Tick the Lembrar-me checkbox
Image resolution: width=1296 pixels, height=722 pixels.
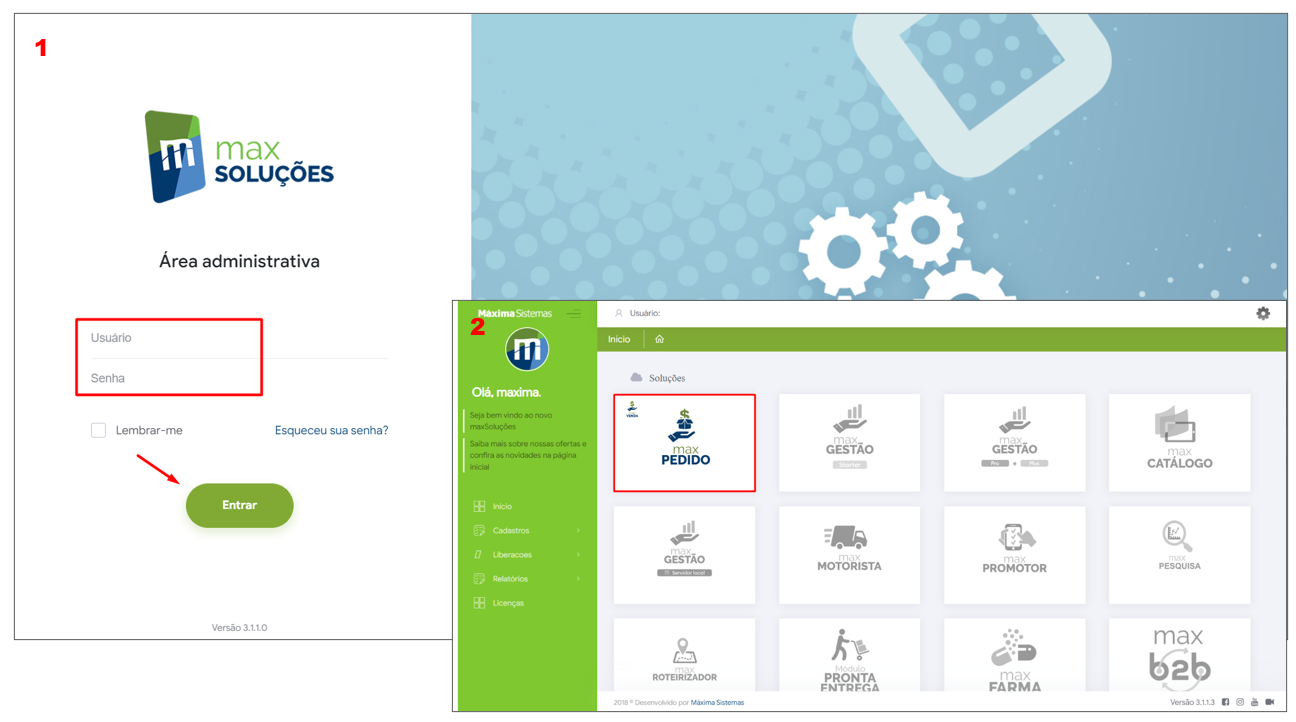98,430
